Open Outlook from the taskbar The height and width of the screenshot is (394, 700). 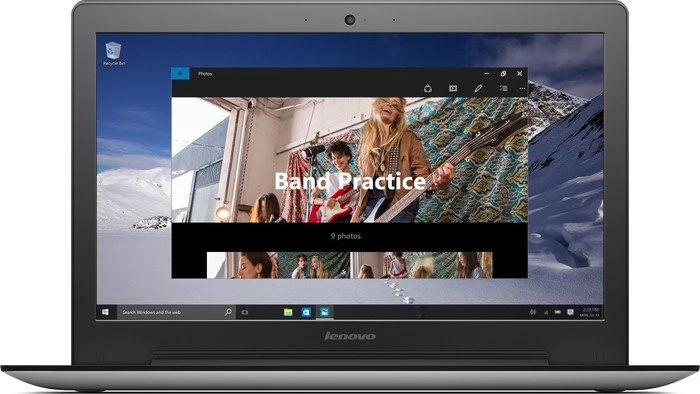point(306,312)
